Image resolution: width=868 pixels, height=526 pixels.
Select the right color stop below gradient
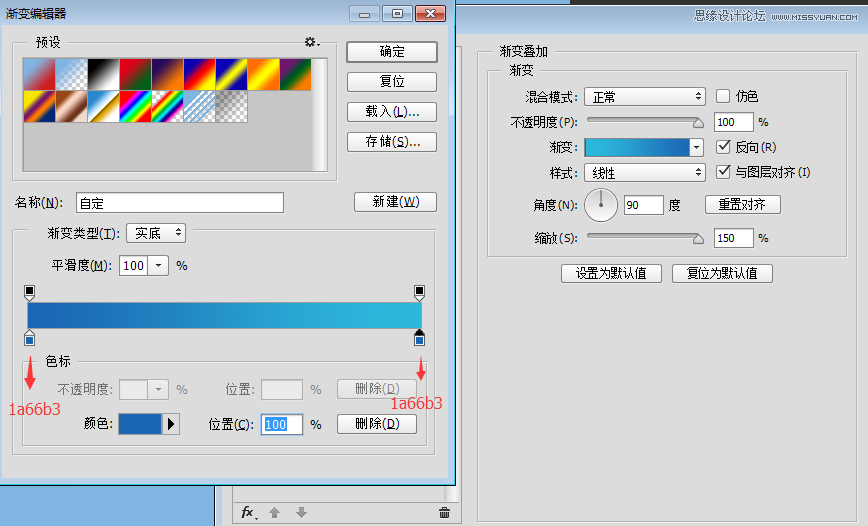click(x=419, y=338)
